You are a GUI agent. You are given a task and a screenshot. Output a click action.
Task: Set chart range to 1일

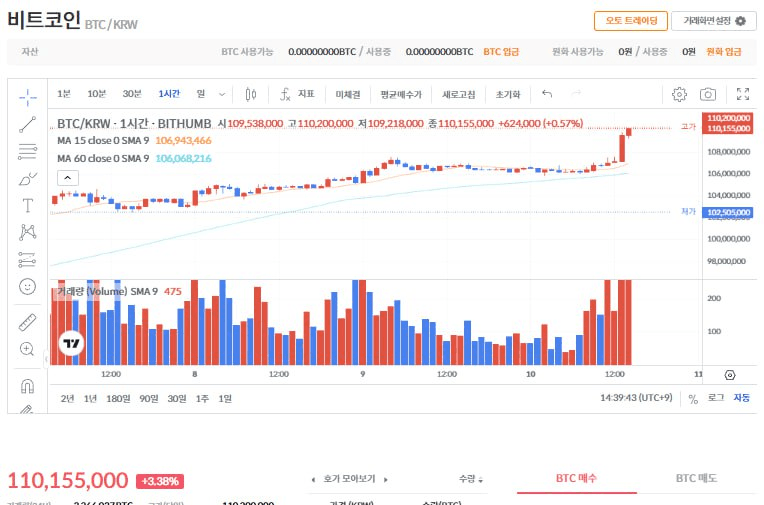pos(225,399)
